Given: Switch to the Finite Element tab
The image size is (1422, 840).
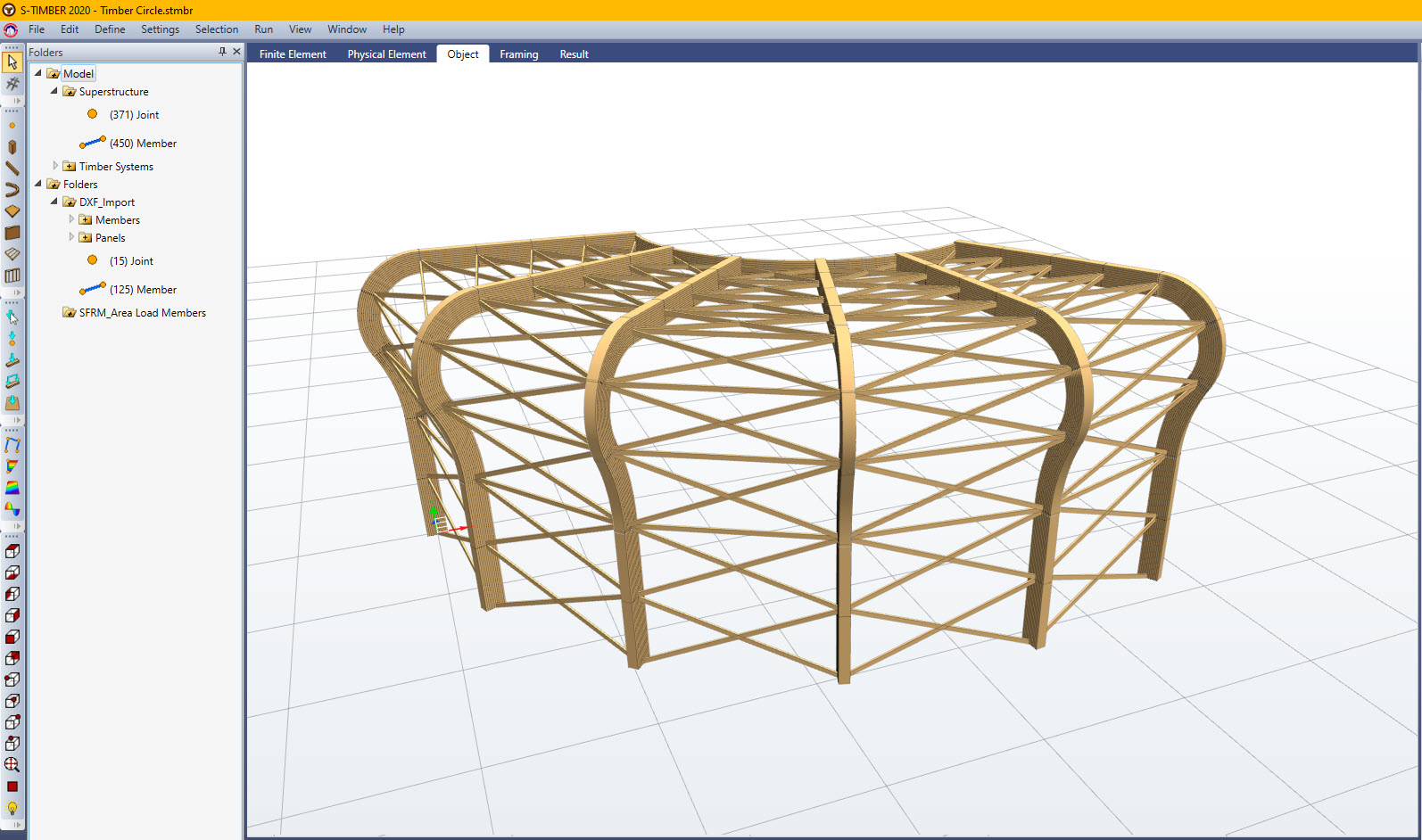Looking at the screenshot, I should click(x=293, y=54).
